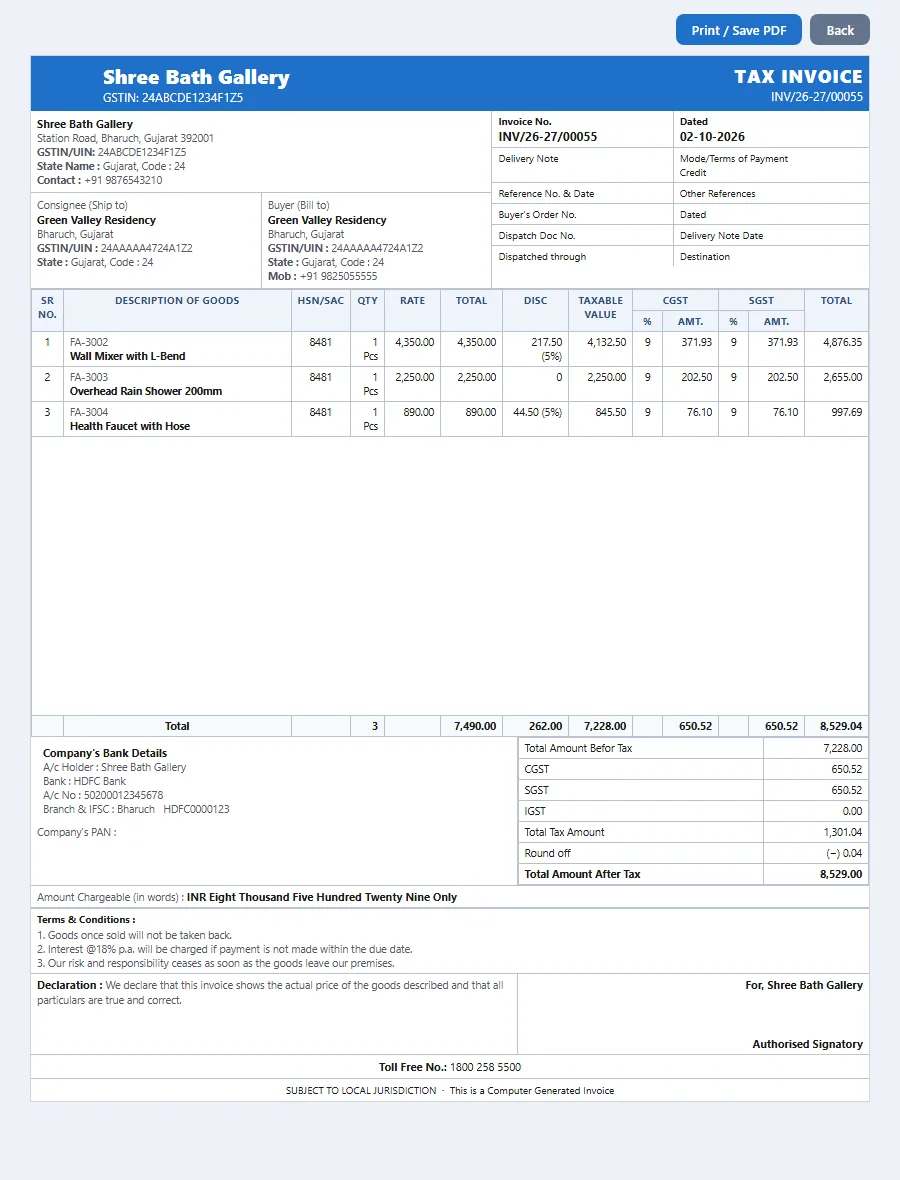Select the Wall Mixer with L-Bend item
Viewport: 900px width, 1180px height.
(x=127, y=356)
